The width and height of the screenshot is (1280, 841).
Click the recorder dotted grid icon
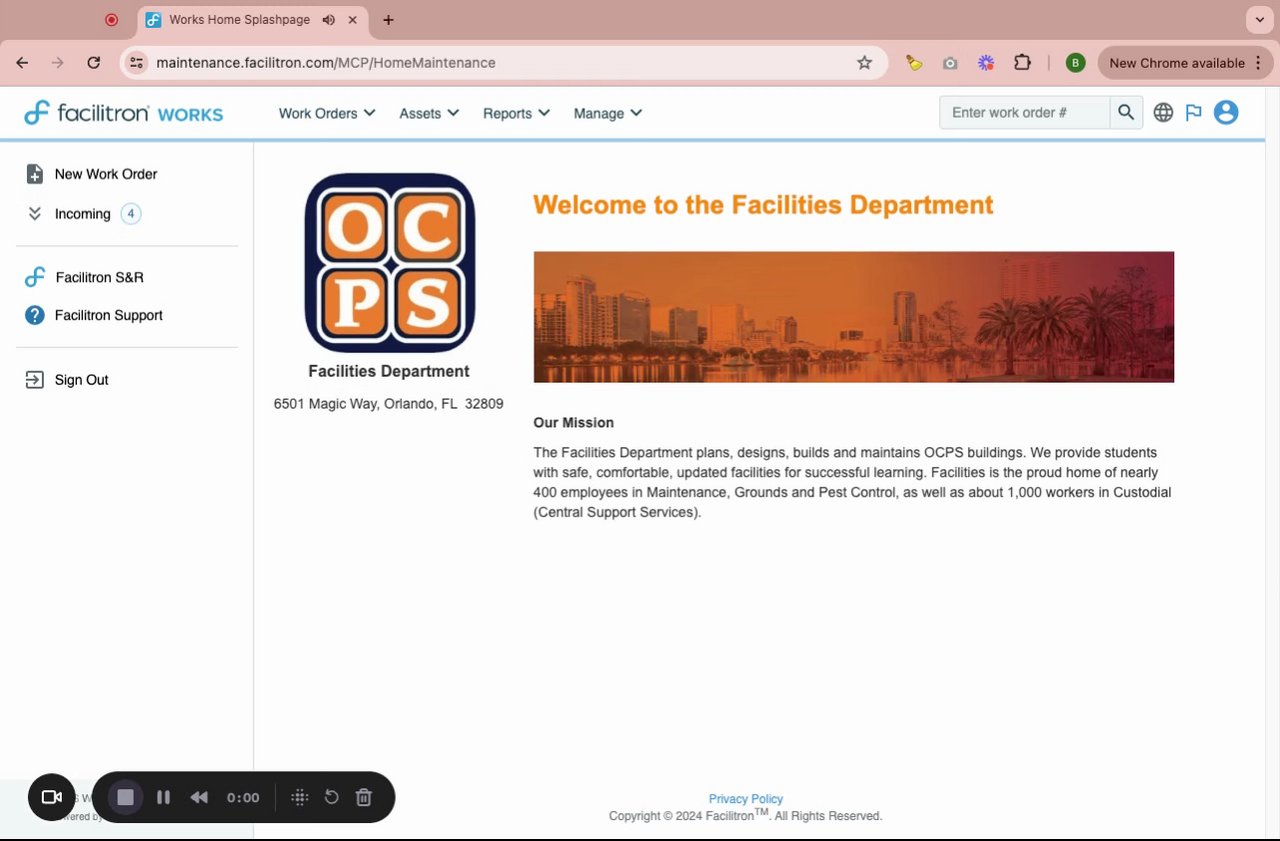(x=299, y=797)
